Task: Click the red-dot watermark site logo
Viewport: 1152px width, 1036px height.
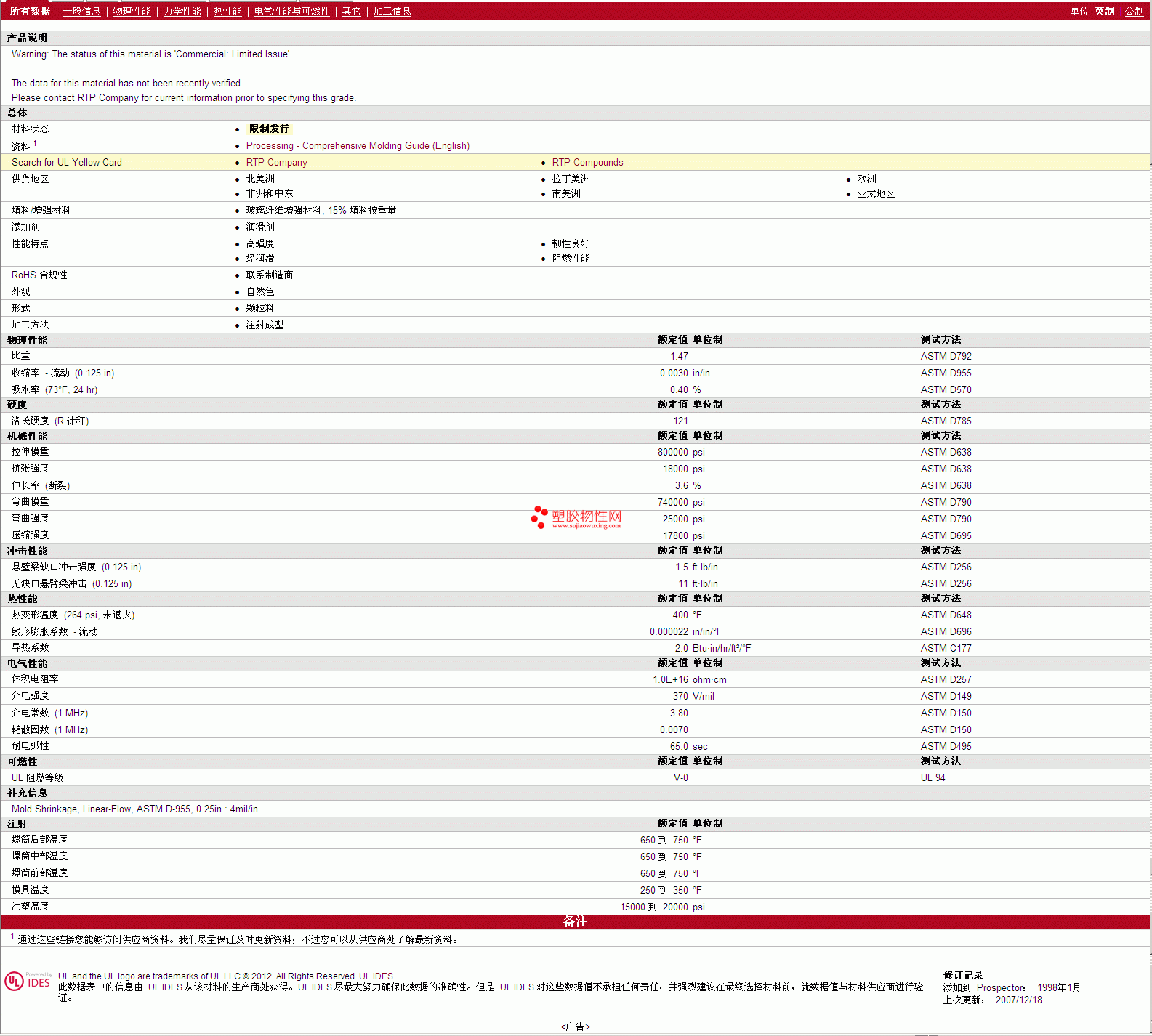Action: [x=576, y=517]
